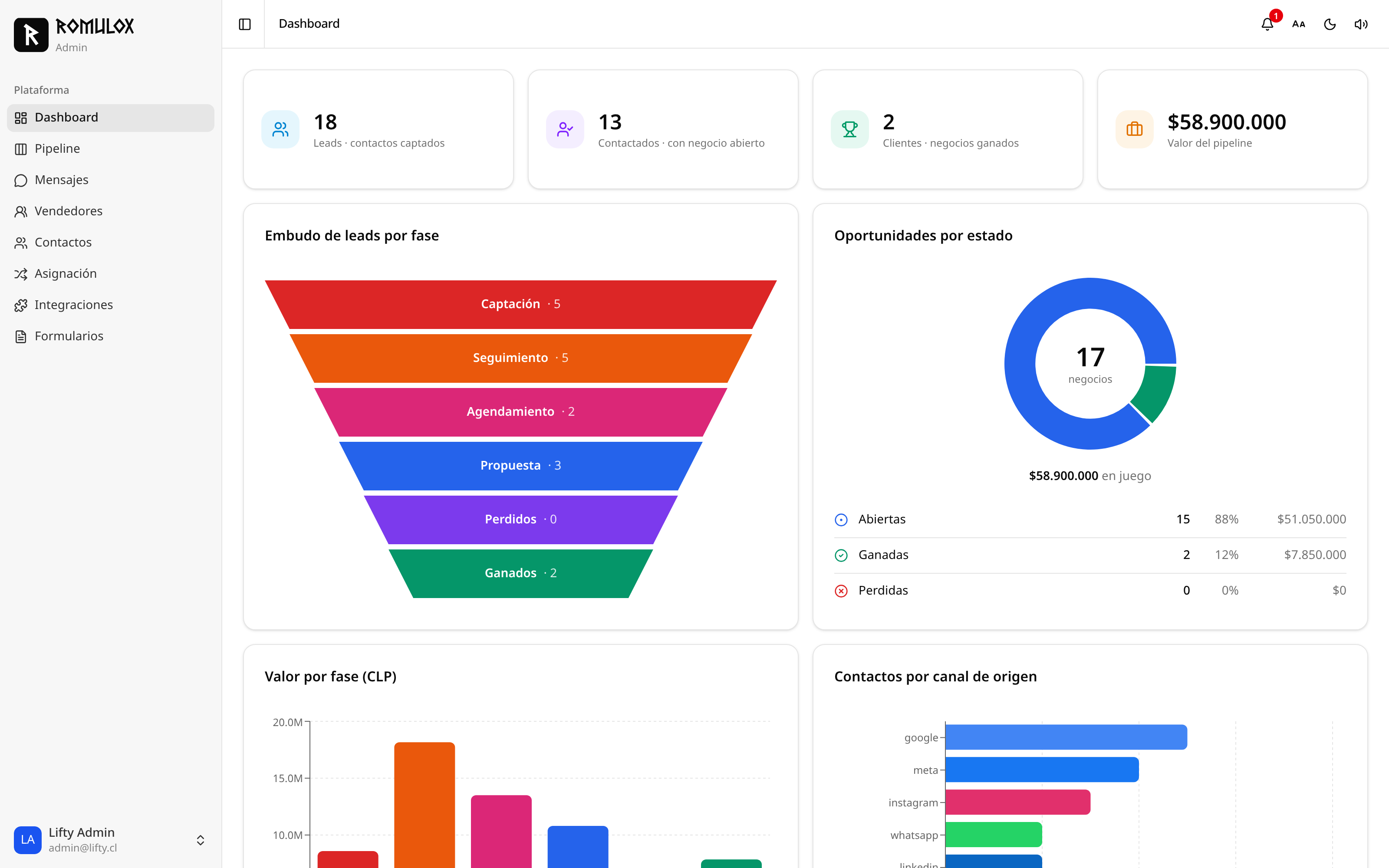Click the LA user avatar
The image size is (1389, 868).
coord(27,840)
